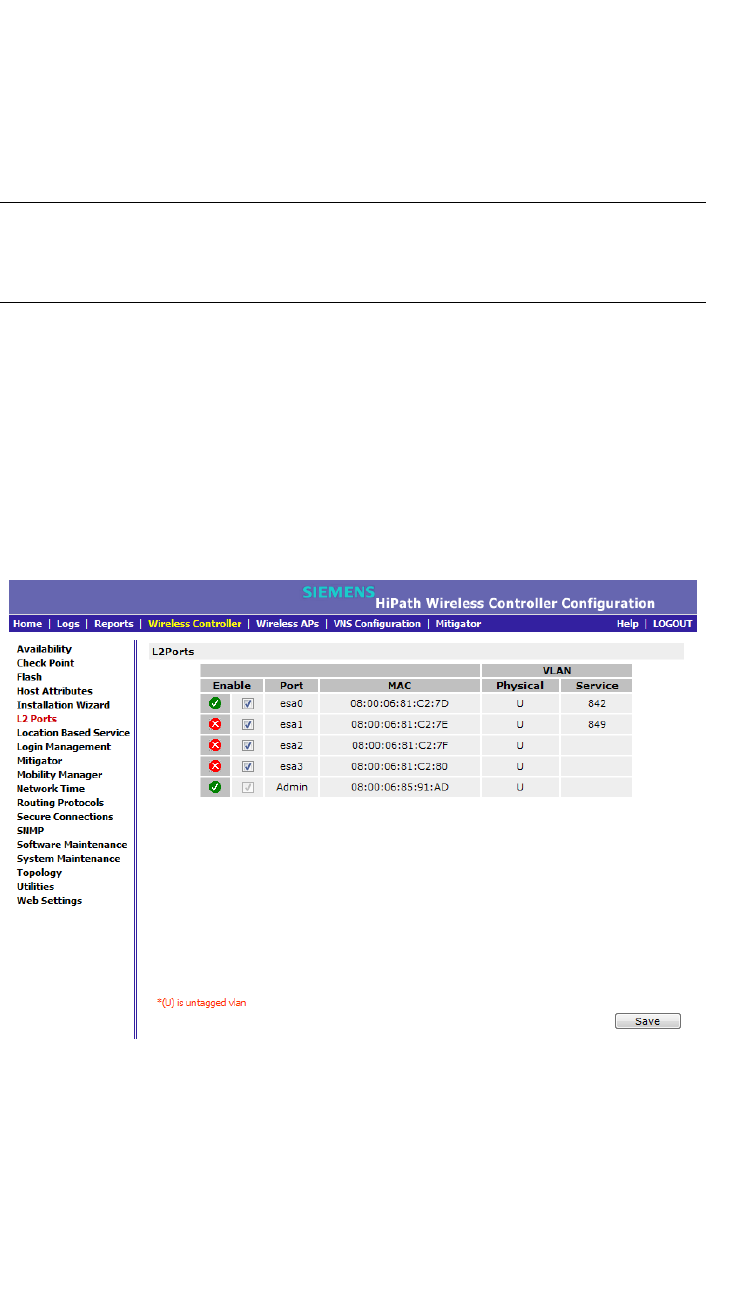Viewport: 753px width, 1314px height.
Task: Open the Mitigator tab in top bar
Action: 458,623
